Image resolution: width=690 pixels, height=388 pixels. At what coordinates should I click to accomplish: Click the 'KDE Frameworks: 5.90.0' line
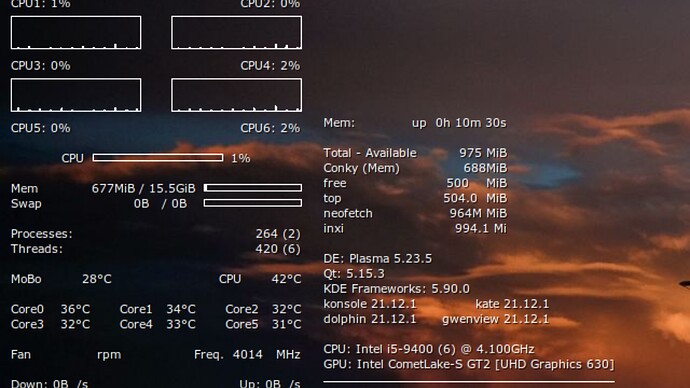pos(396,289)
